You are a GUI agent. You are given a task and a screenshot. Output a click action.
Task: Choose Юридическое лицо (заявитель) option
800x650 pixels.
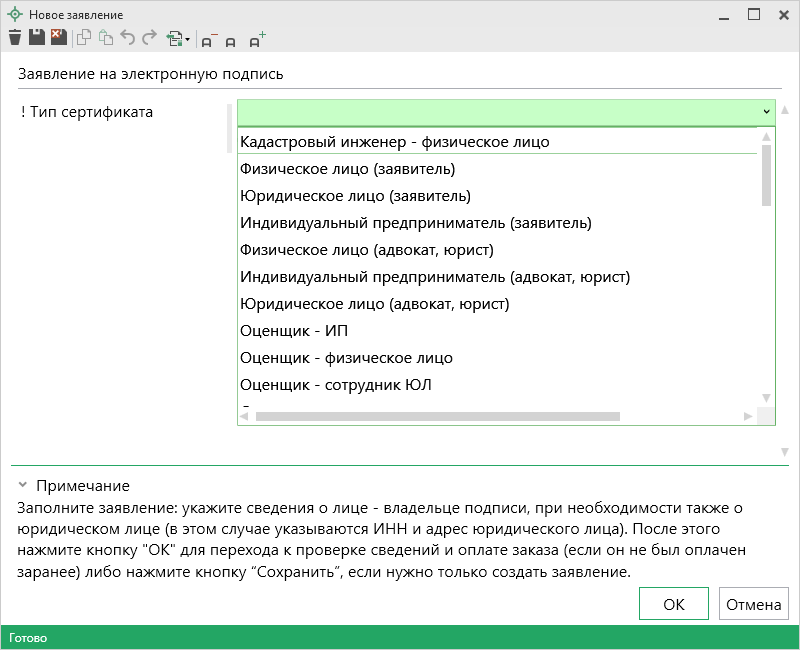(x=355, y=195)
